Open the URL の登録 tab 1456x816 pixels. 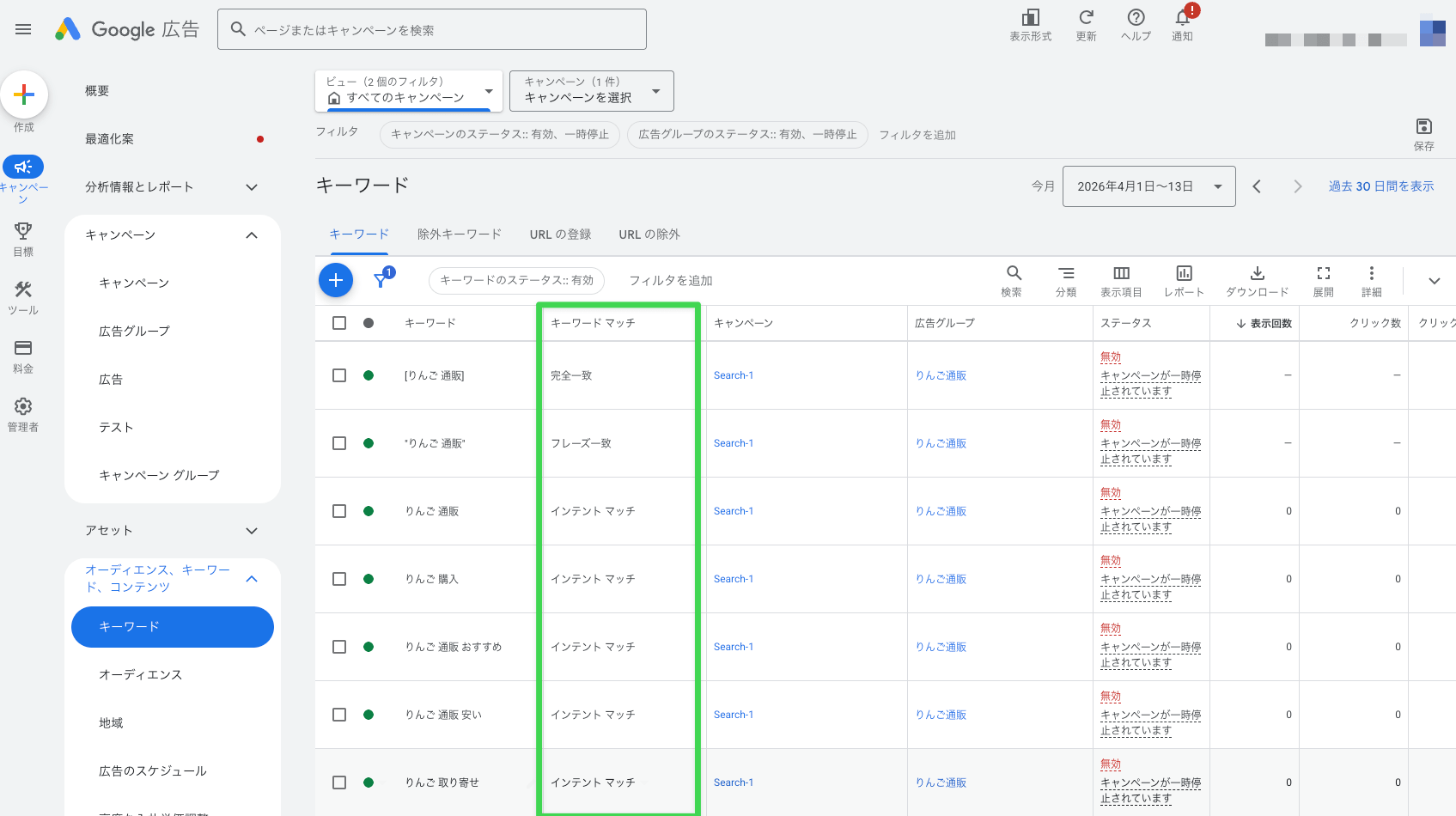pyautogui.click(x=560, y=234)
